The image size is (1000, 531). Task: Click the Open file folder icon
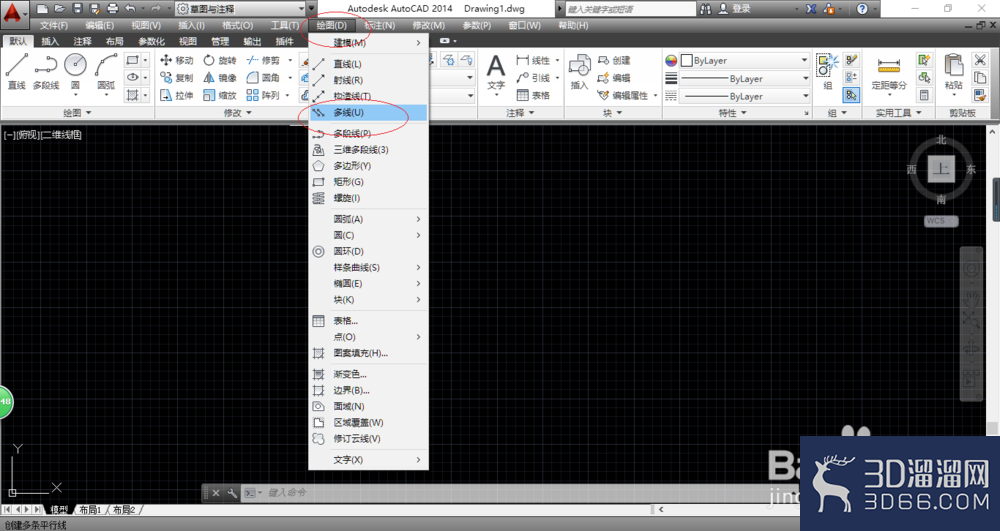tap(59, 9)
